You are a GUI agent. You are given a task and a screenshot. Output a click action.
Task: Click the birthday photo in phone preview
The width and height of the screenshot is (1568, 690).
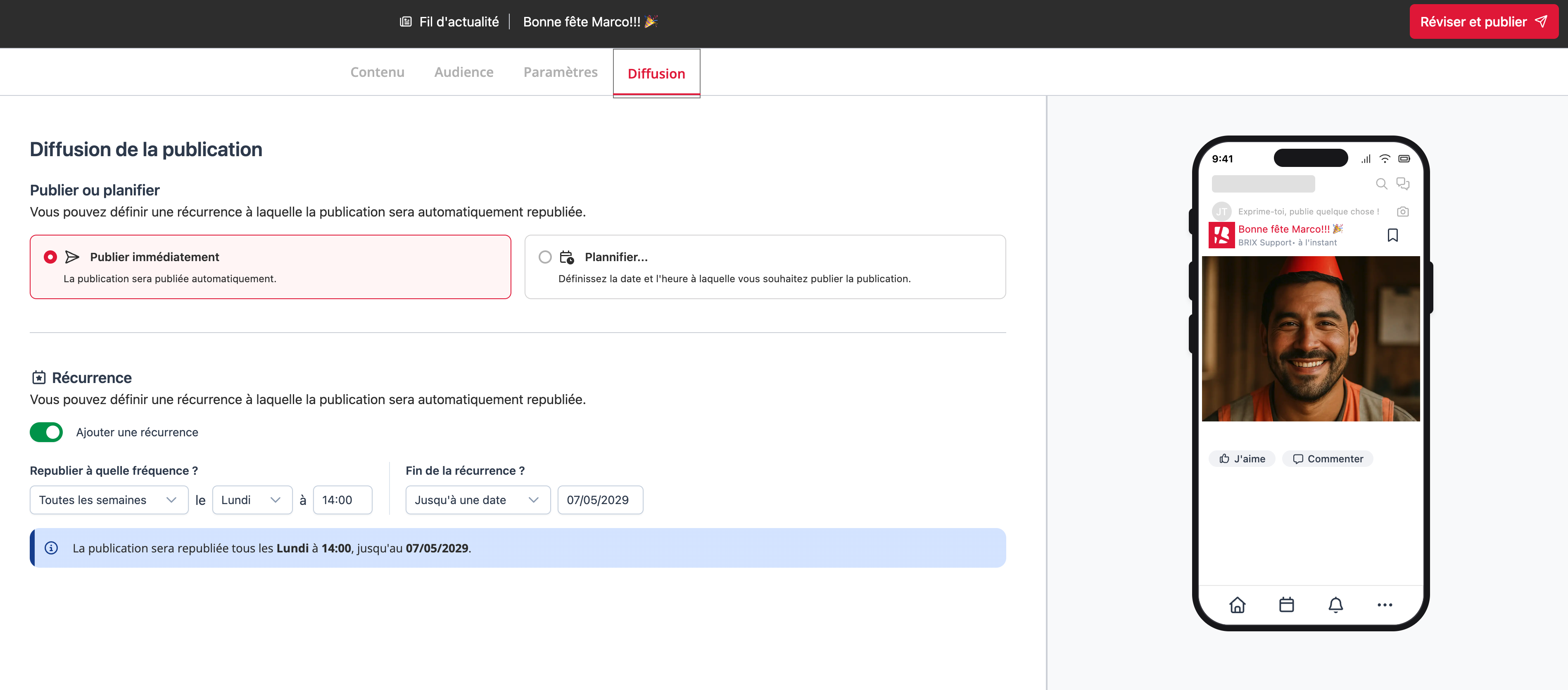1311,339
